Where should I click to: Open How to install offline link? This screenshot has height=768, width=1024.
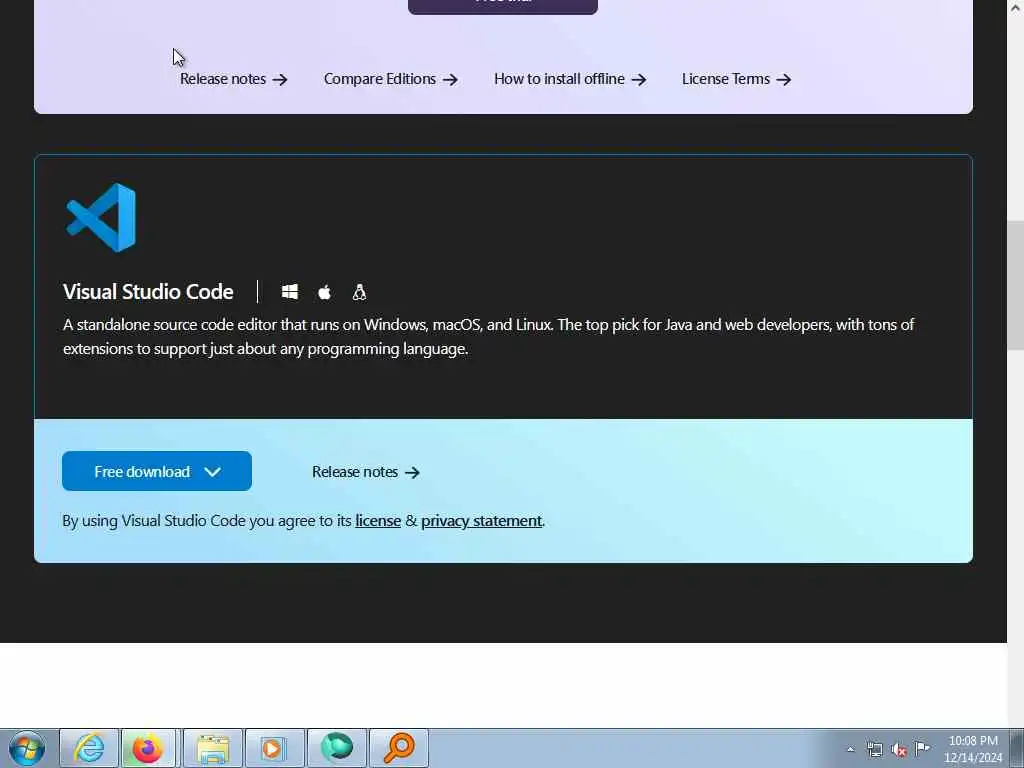[x=570, y=79]
